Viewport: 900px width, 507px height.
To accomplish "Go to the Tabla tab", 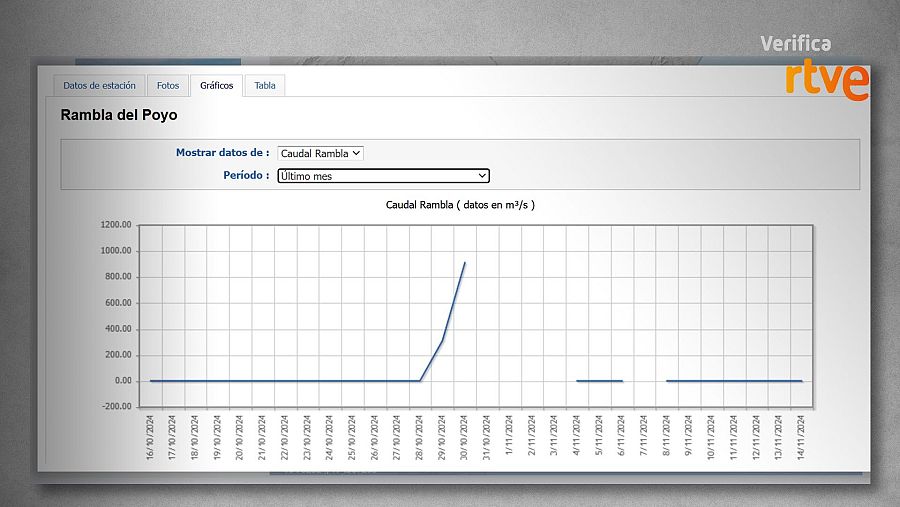I will click(265, 86).
